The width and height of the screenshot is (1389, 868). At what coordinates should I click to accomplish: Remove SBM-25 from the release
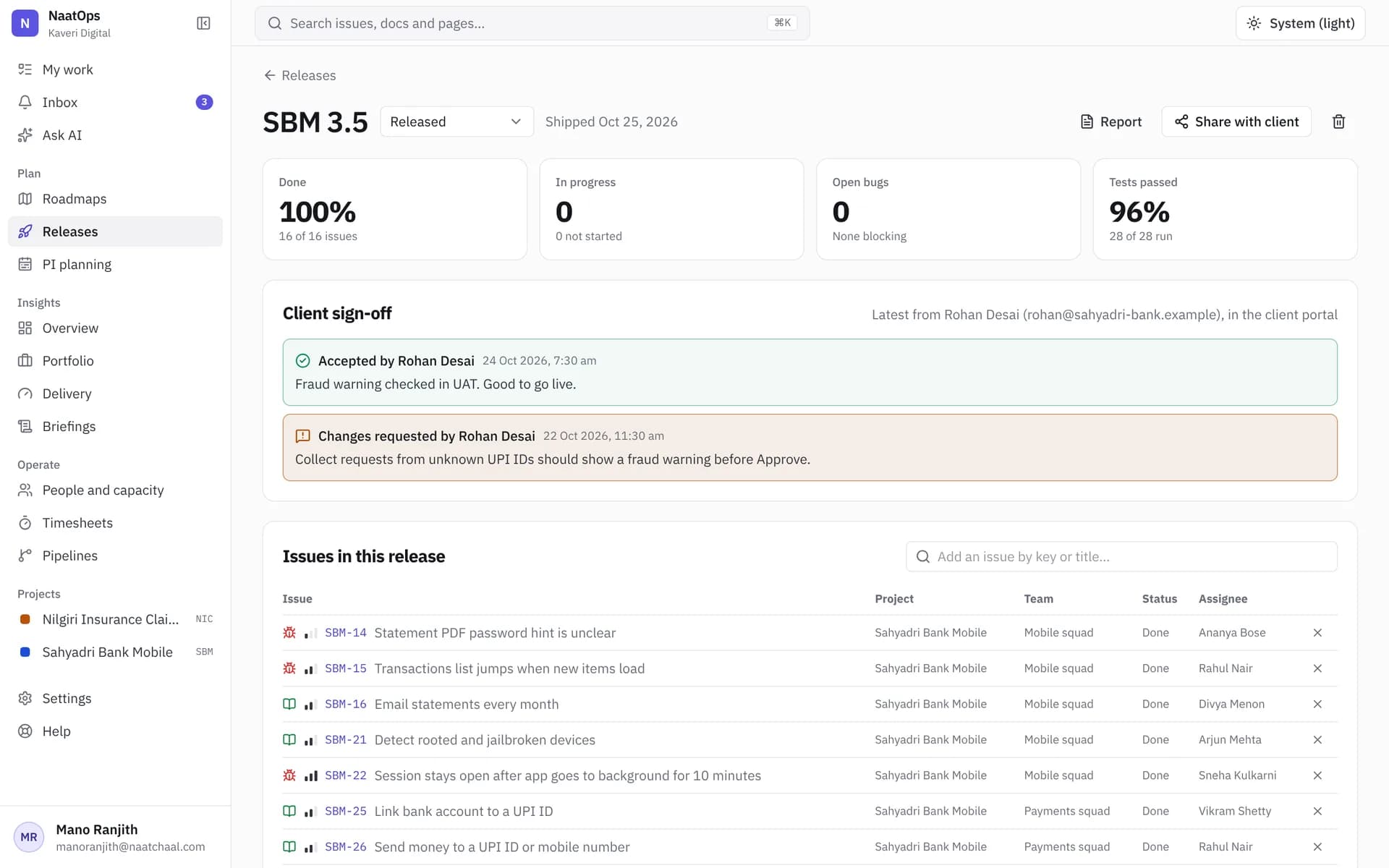(1317, 811)
